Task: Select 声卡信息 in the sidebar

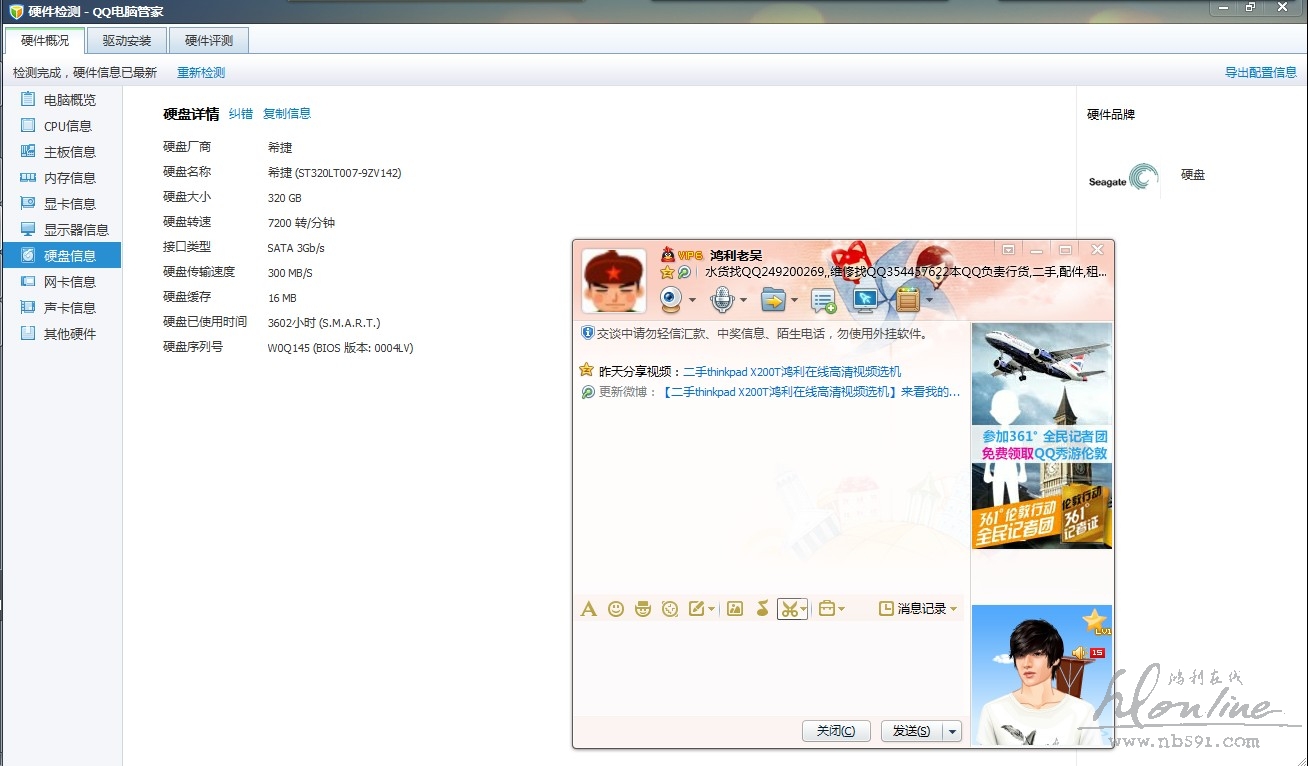Action: pyautogui.click(x=61, y=308)
